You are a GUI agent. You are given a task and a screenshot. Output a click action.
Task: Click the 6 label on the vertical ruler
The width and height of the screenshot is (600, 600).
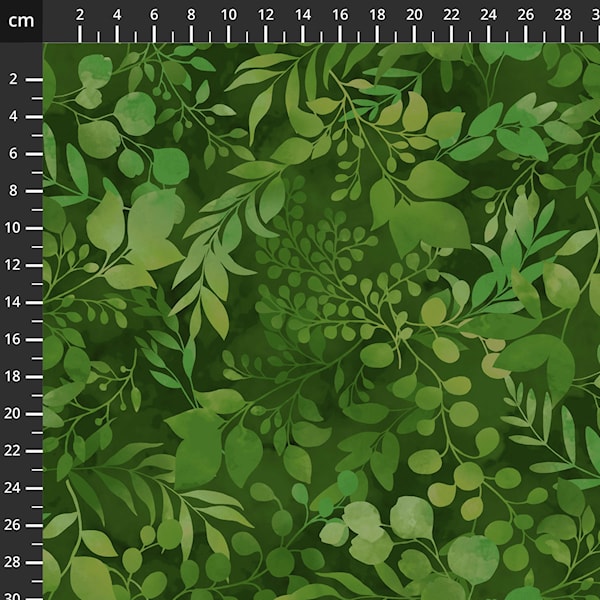pyautogui.click(x=13, y=153)
